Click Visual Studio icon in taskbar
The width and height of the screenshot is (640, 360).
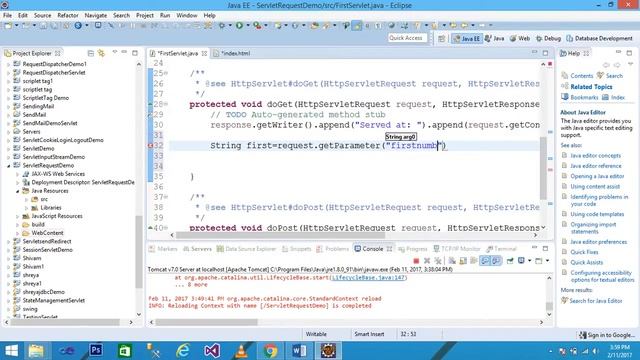(212, 350)
